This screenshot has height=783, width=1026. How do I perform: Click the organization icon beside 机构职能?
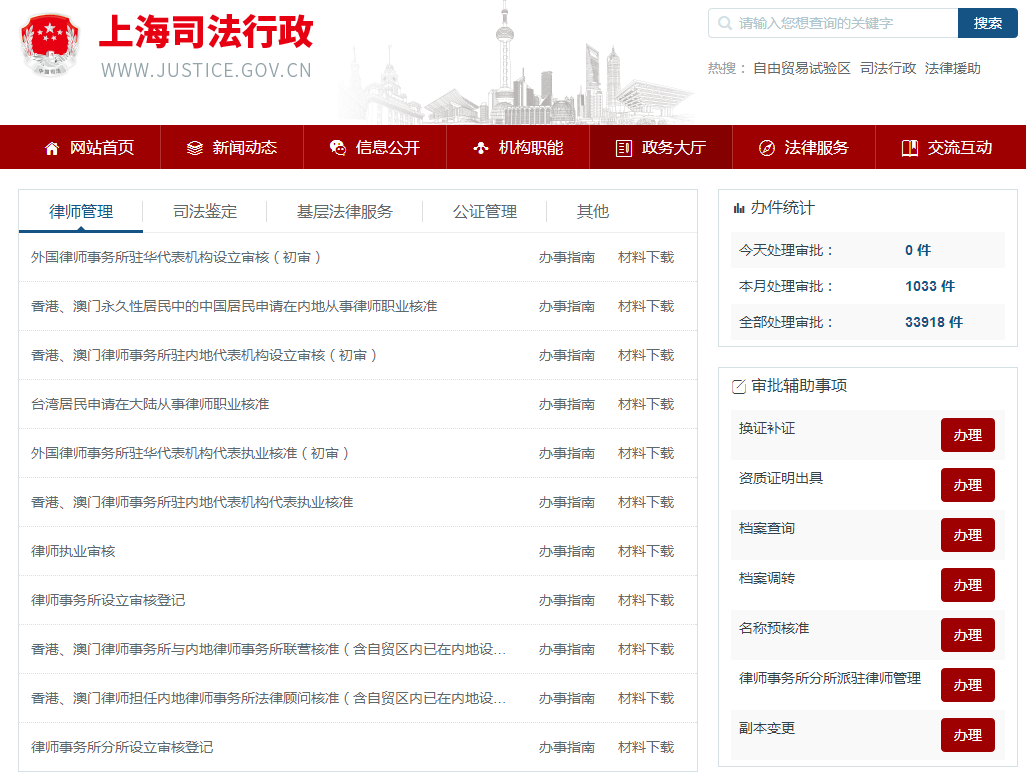pyautogui.click(x=481, y=148)
